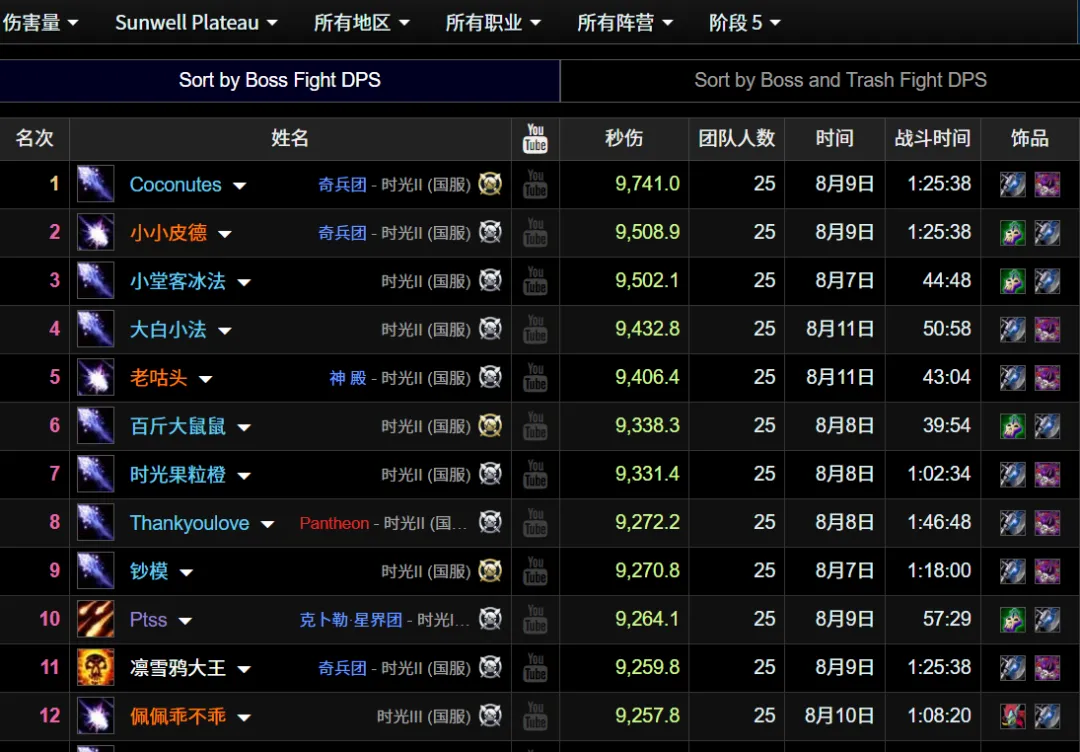Viewport: 1080px width, 752px height.
Task: Open Coconutes player link
Action: [x=176, y=185]
